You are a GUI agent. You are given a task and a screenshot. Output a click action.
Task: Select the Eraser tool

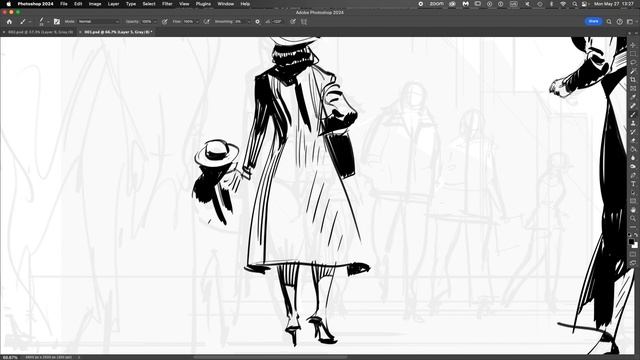pyautogui.click(x=633, y=141)
